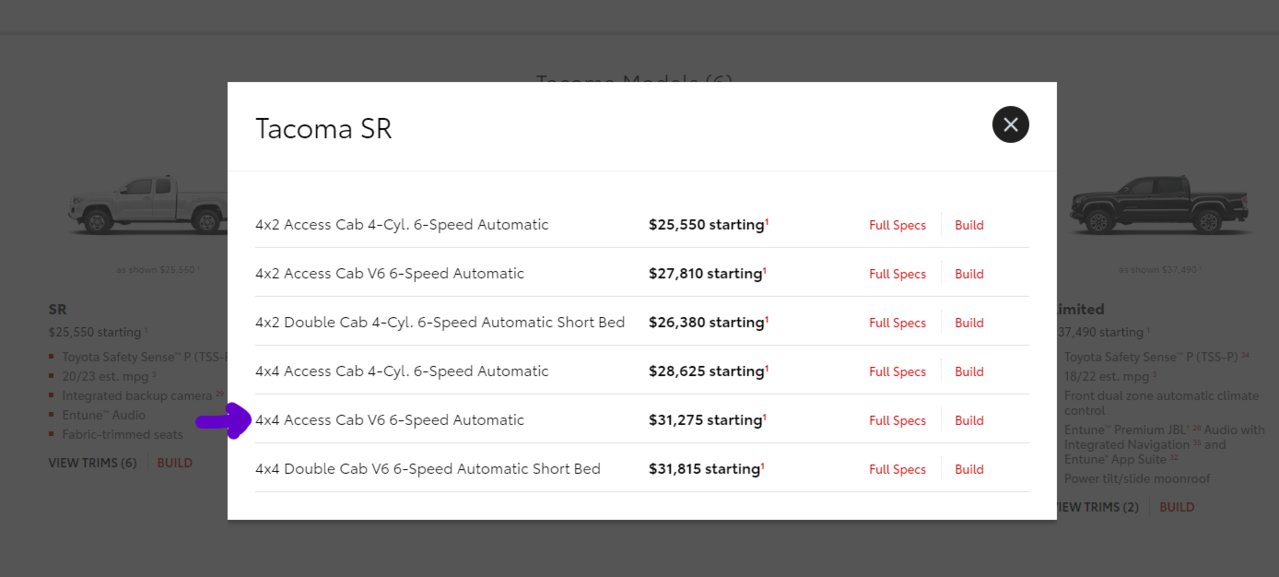Open Full Specs for 4x2 Access Cab 4-Cyl.

897,225
